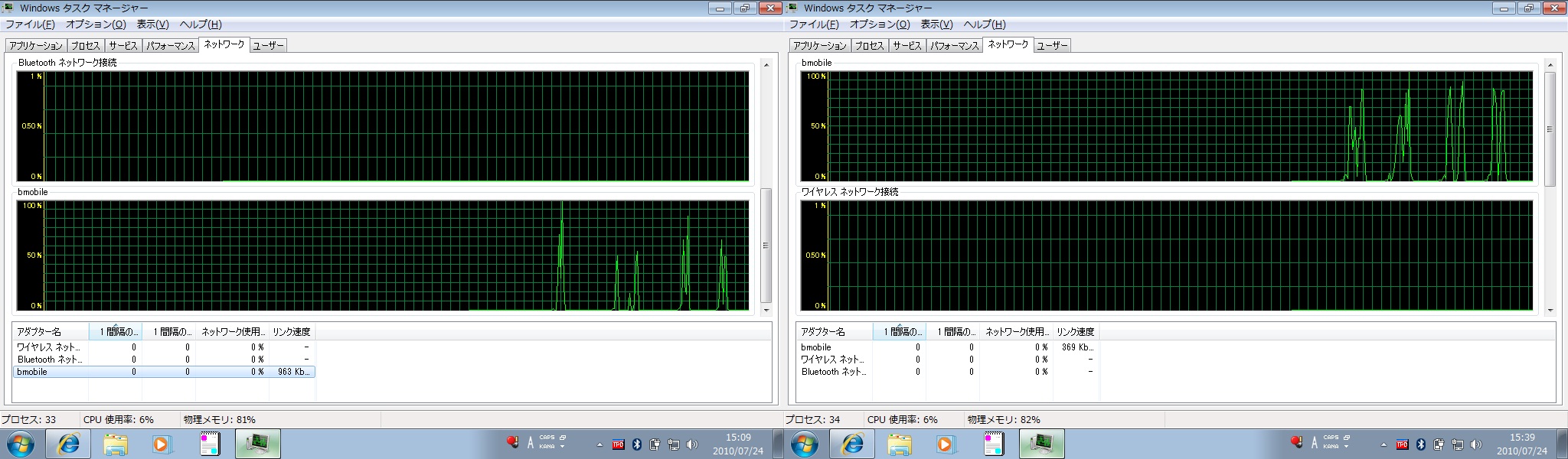
Task: Open オプション(O) menu in left Task Manager
Action: point(96,24)
